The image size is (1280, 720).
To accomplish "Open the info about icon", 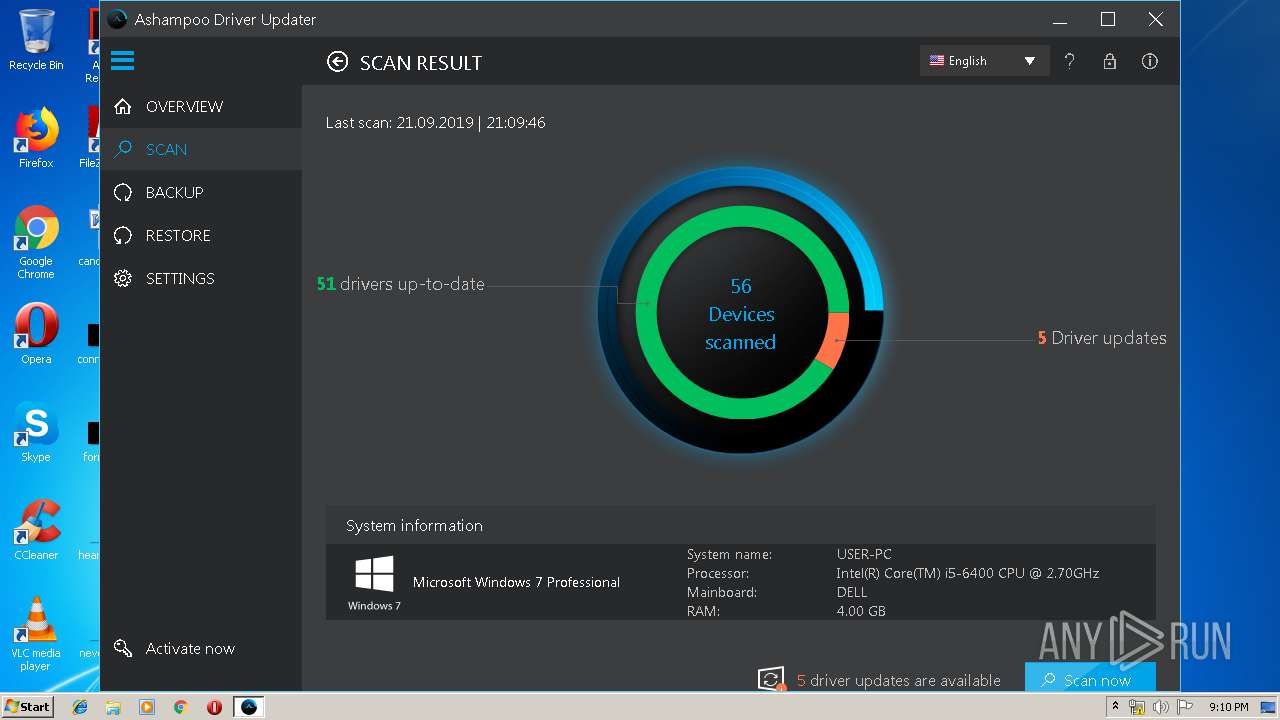I will [1150, 61].
